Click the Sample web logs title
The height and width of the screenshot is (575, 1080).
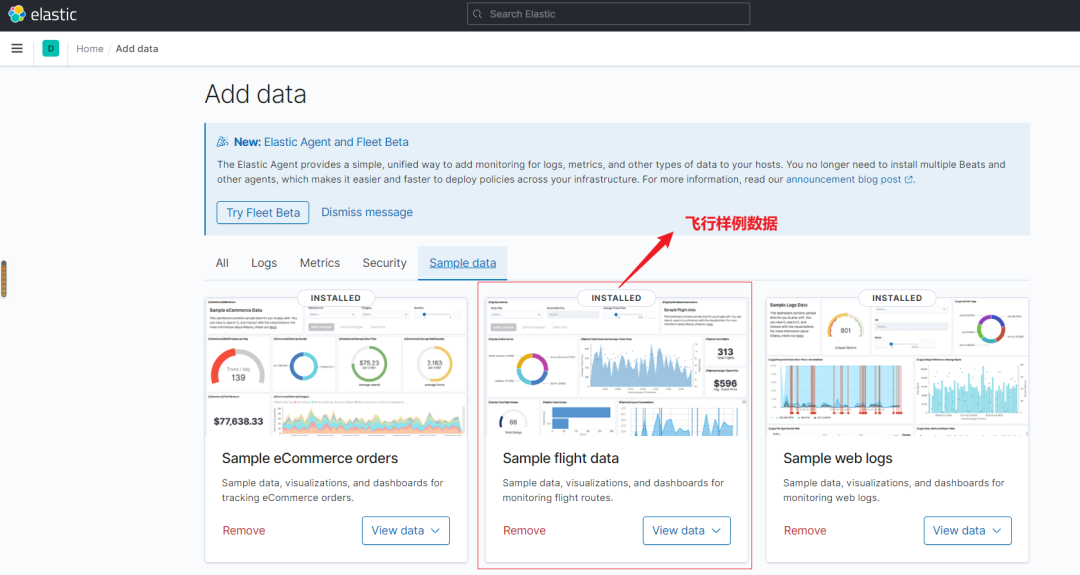click(838, 459)
